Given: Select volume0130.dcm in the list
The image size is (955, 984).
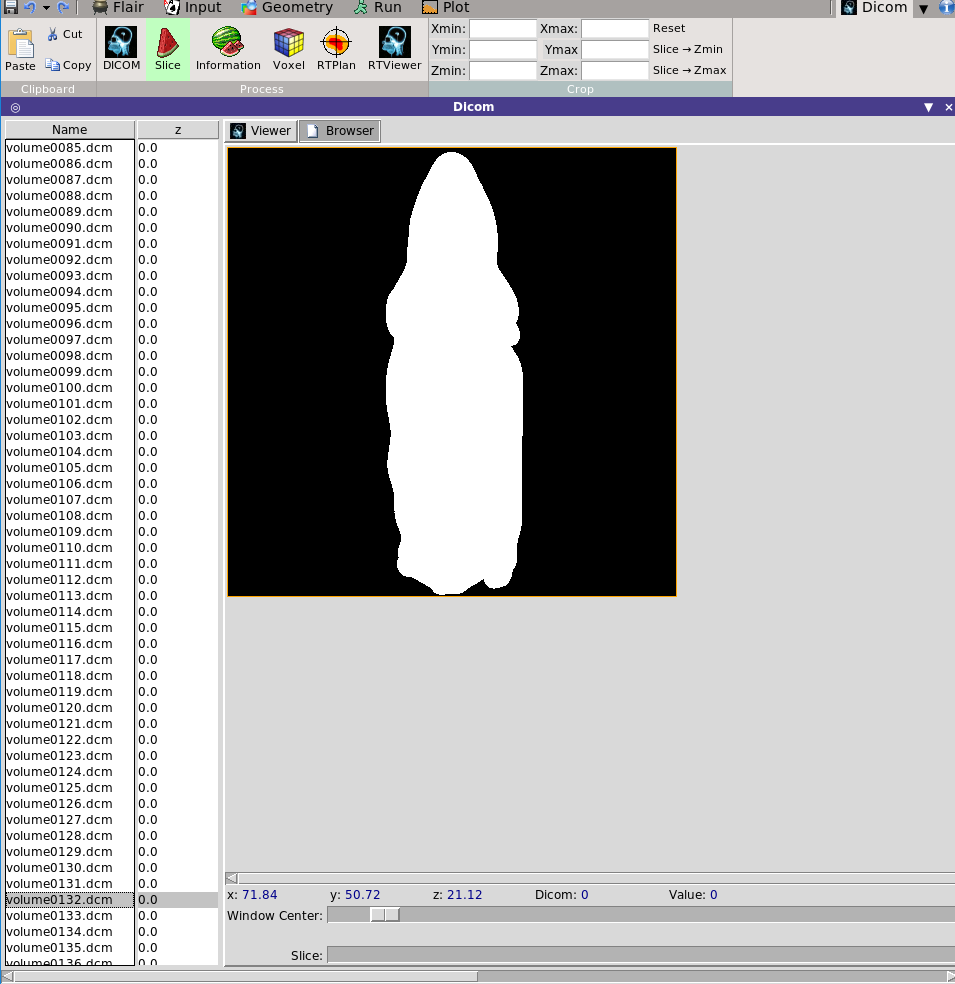Looking at the screenshot, I should click(70, 868).
